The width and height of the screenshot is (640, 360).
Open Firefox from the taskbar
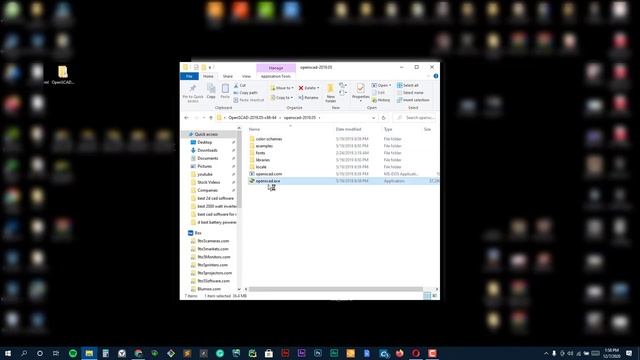(x=400, y=353)
